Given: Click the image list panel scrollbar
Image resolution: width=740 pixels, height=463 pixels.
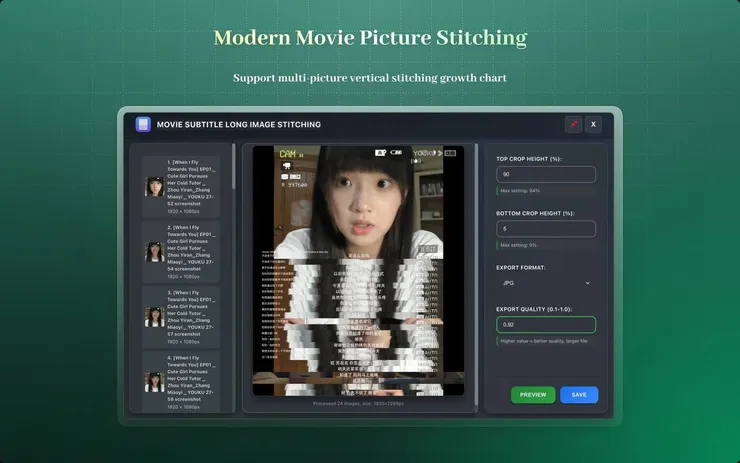Looking at the screenshot, I should [x=233, y=168].
